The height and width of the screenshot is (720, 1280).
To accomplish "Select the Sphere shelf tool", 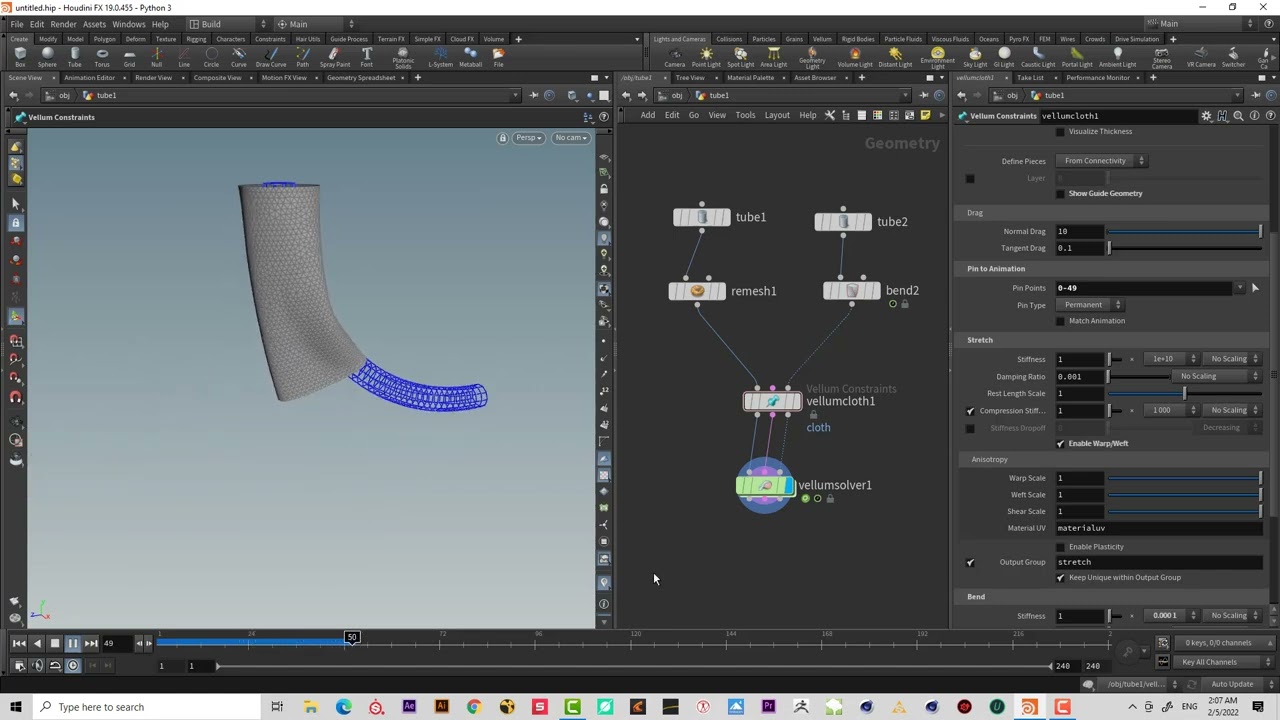I will coord(47,57).
